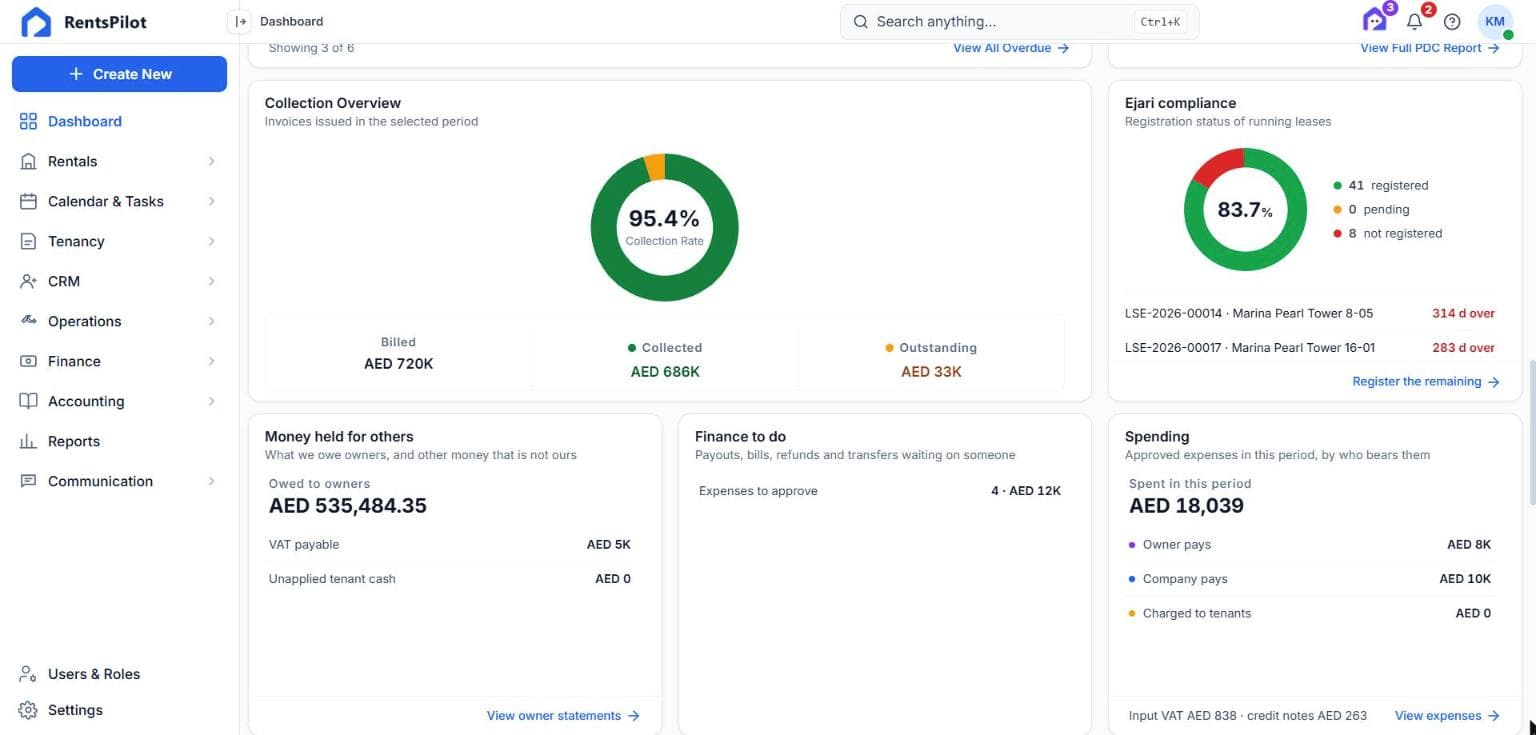This screenshot has height=735, width=1536.
Task: Click the Create New button
Action: coord(119,74)
